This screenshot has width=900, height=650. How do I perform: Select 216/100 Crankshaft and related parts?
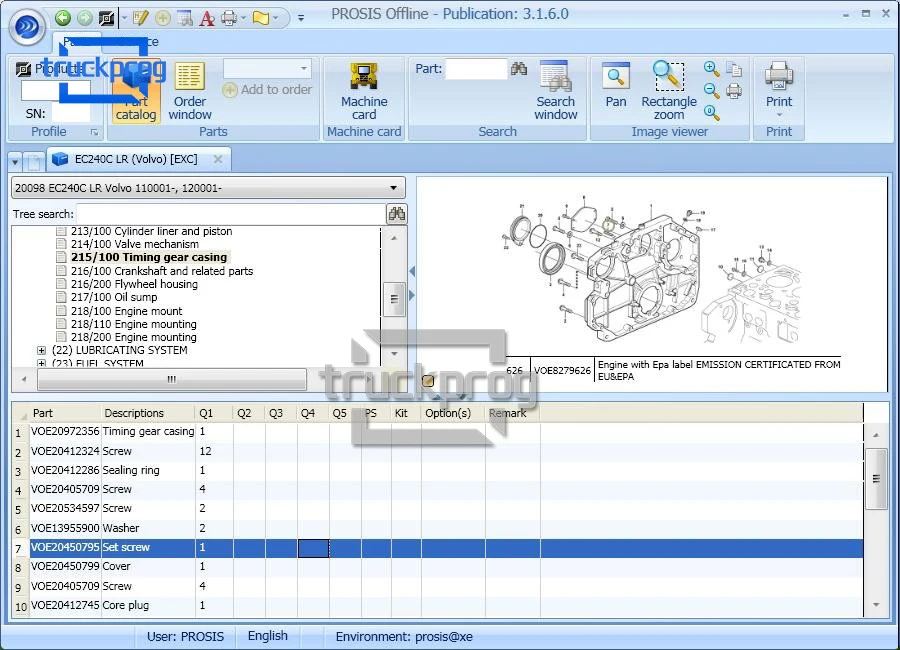tap(162, 271)
